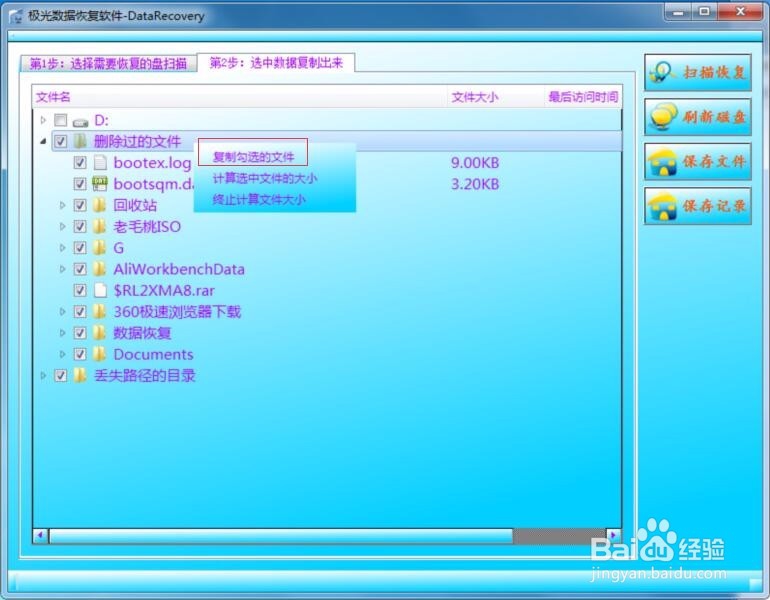Viewport: 770px width, 600px height.
Task: Click the horizontal scrollbar right arrow
Action: click(613, 536)
